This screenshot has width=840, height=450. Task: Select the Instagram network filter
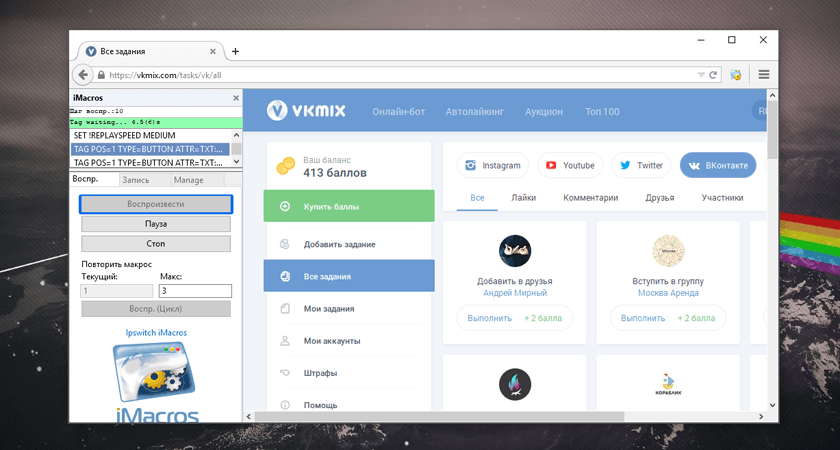tap(493, 165)
